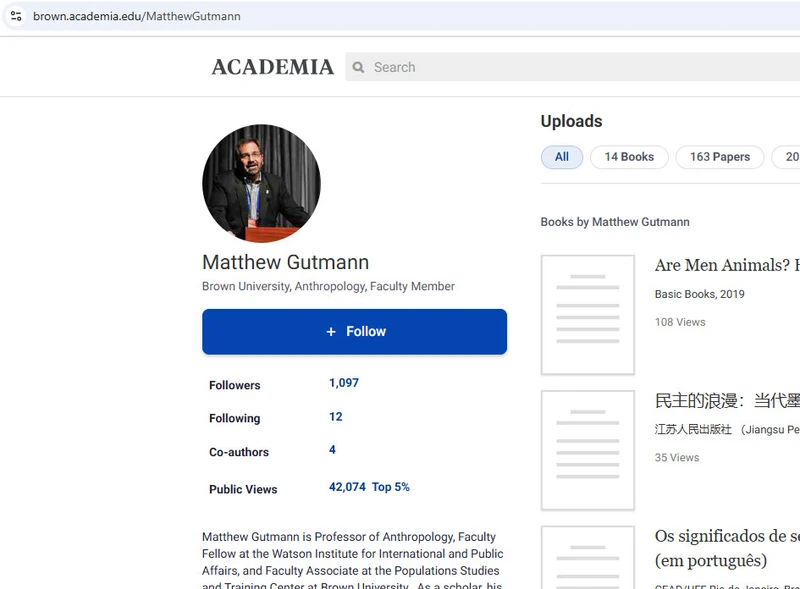Click the search magnifier icon
Image resolution: width=800 pixels, height=589 pixels.
click(358, 67)
